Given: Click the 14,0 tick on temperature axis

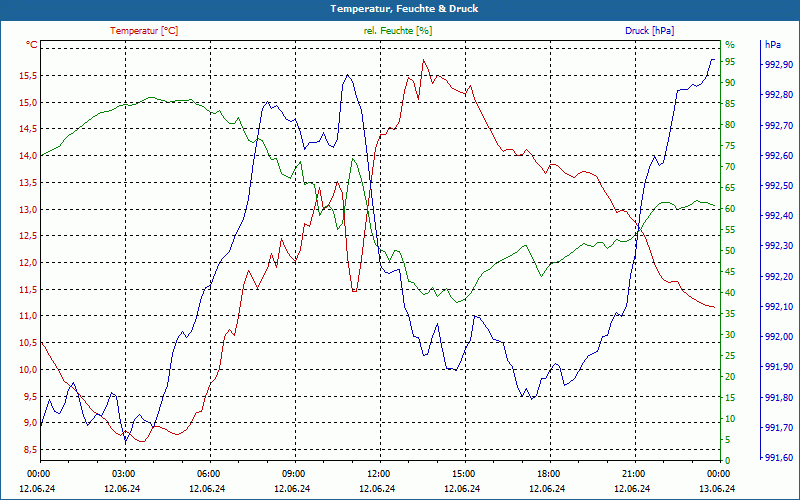Looking at the screenshot, I should [28, 156].
